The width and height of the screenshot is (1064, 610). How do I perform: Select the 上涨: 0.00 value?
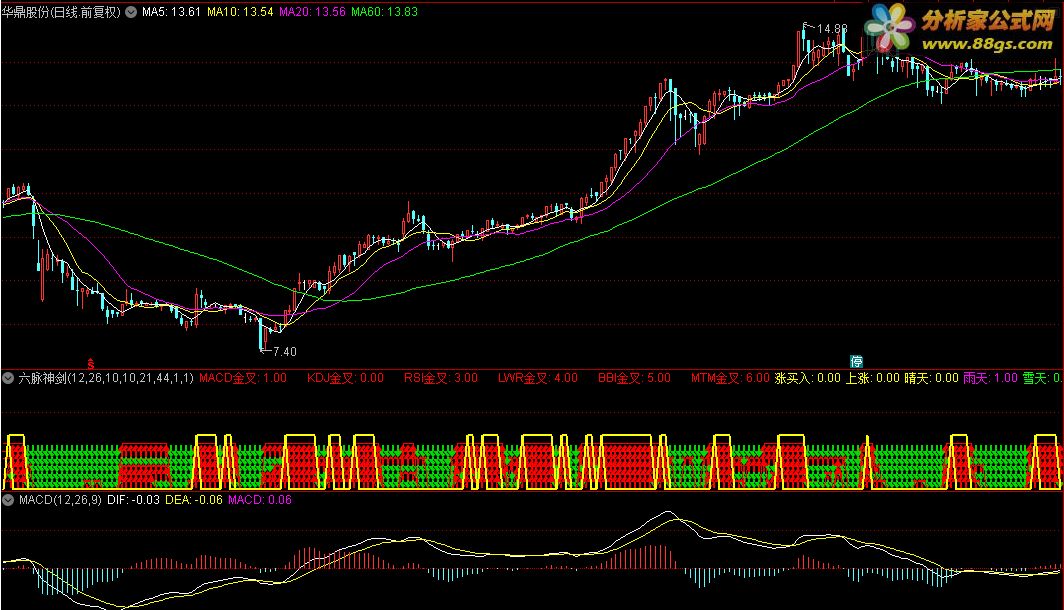(873, 378)
